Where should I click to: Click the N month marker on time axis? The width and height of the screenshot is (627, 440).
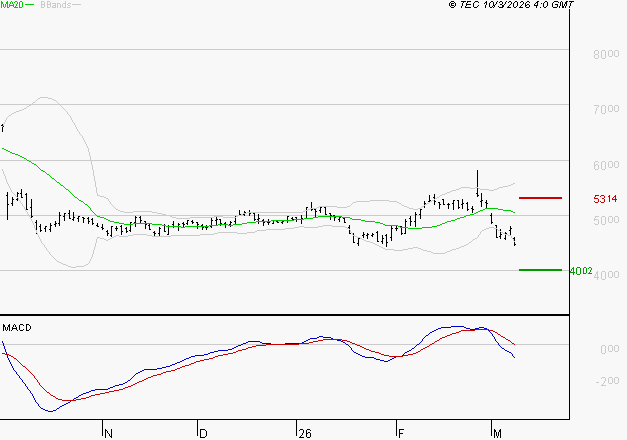click(x=108, y=434)
